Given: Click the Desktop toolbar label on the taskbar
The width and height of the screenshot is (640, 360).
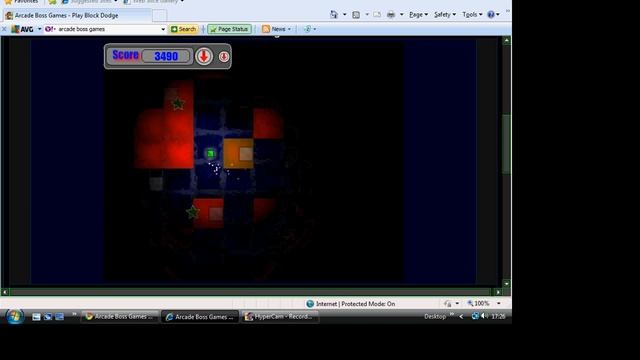Looking at the screenshot, I should [x=435, y=316].
